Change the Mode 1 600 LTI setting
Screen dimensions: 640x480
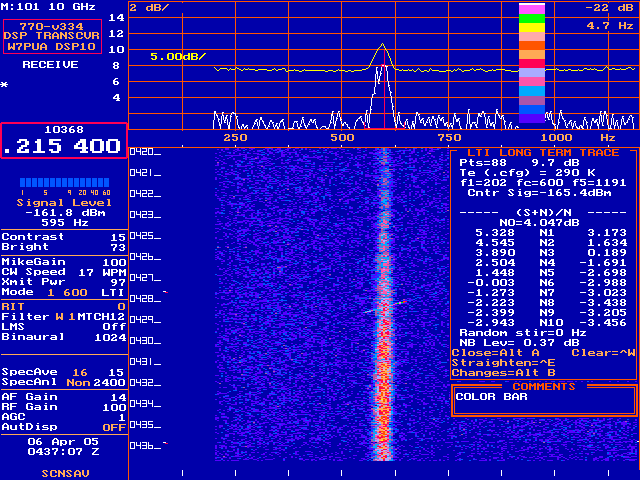click(x=64, y=291)
